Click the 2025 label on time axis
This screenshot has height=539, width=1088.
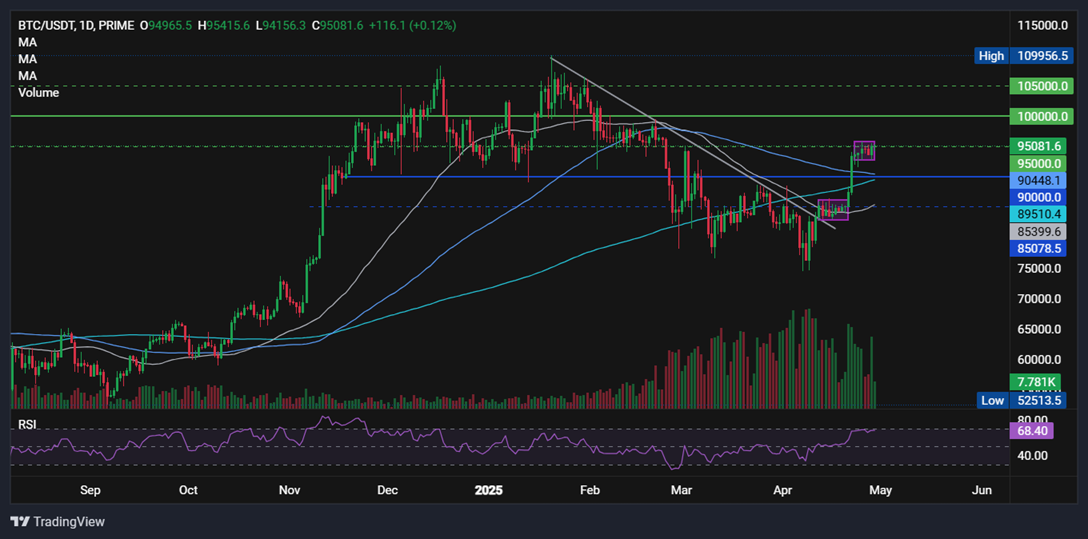[489, 491]
